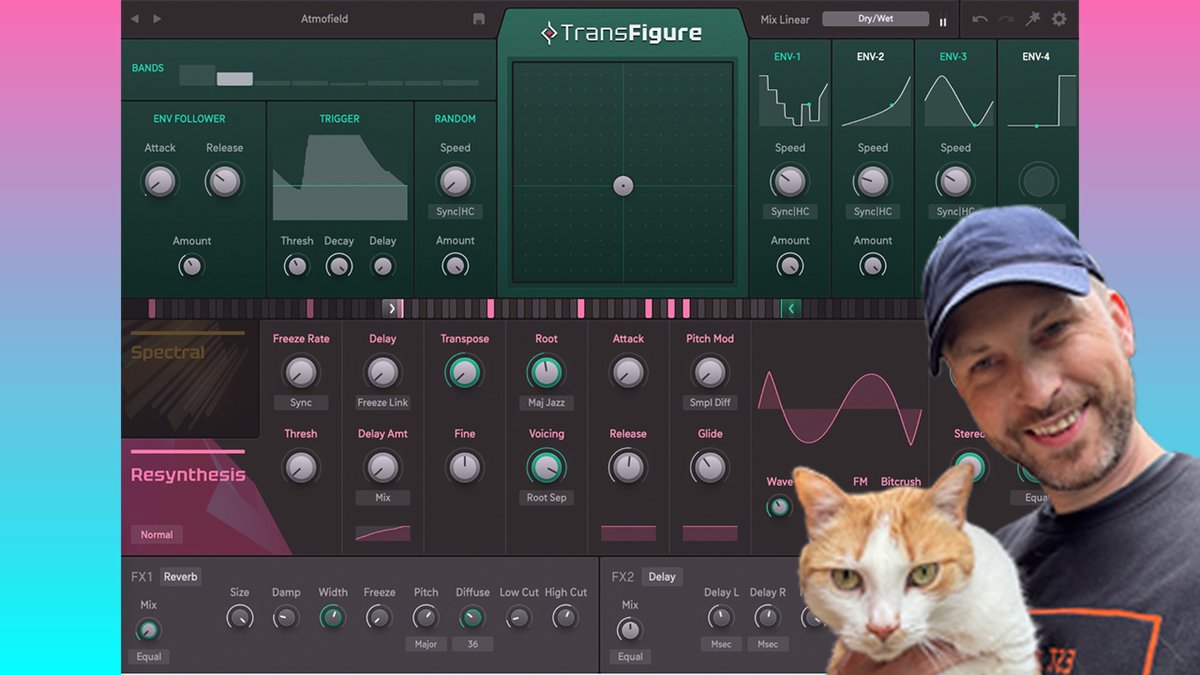Click the pink bar under Glide
The height and width of the screenshot is (675, 1200).
click(710, 533)
